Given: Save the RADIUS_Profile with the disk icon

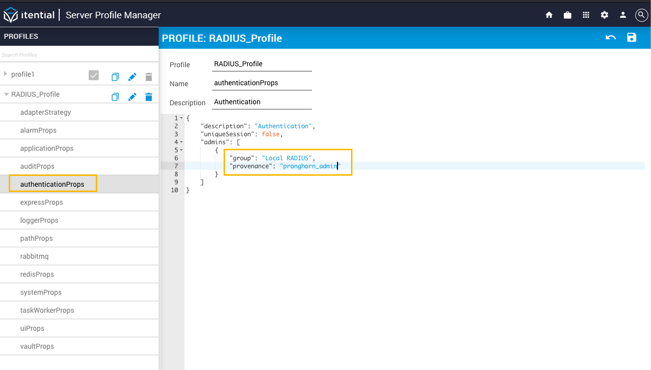Looking at the screenshot, I should pyautogui.click(x=631, y=37).
